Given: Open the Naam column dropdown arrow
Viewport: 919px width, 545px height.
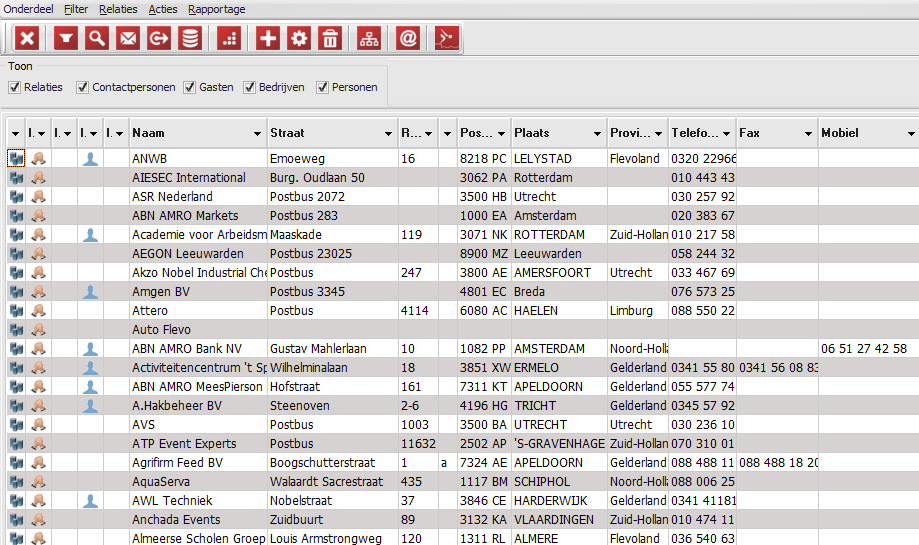Looking at the screenshot, I should point(257,134).
